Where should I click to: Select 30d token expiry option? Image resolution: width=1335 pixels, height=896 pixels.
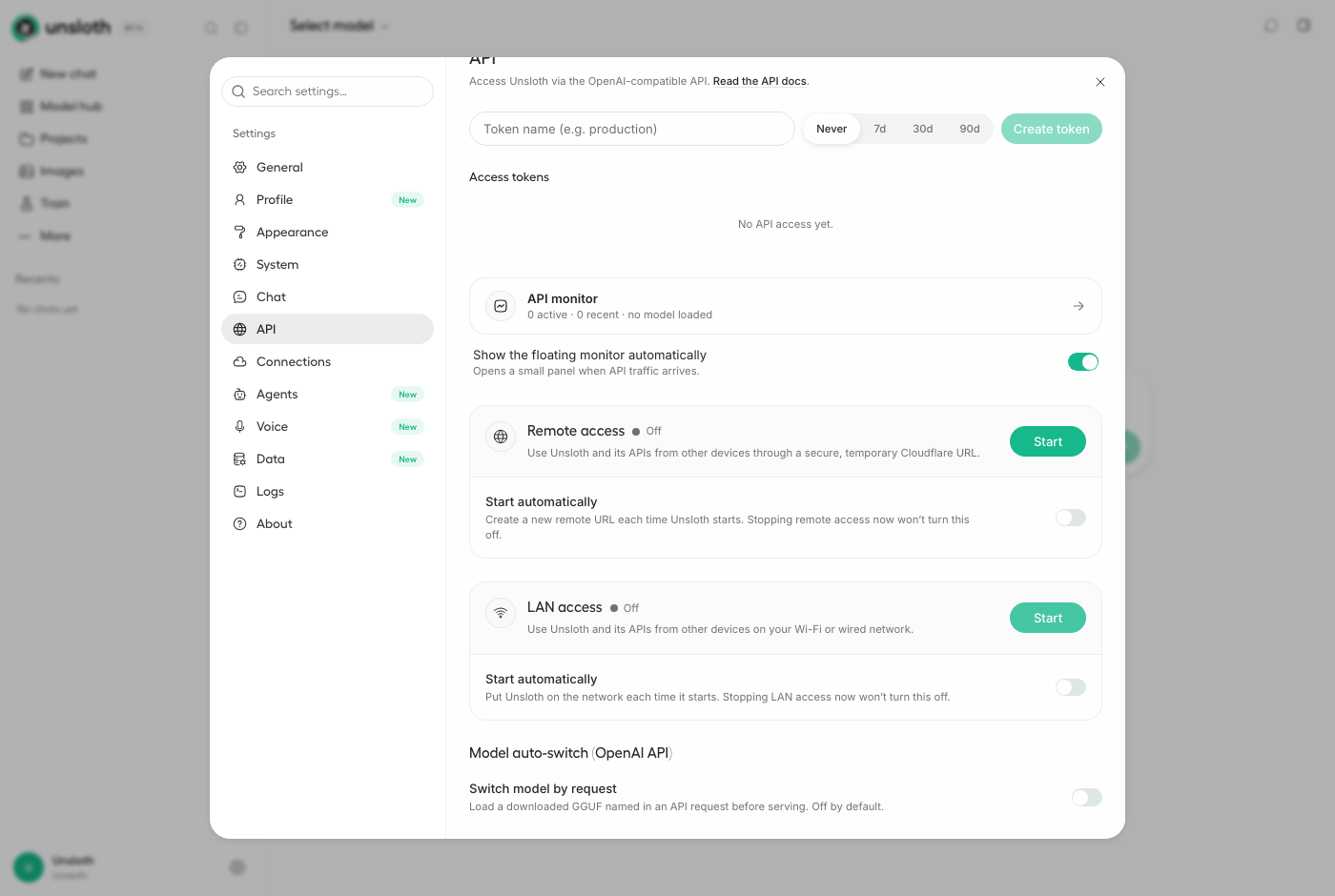923,129
